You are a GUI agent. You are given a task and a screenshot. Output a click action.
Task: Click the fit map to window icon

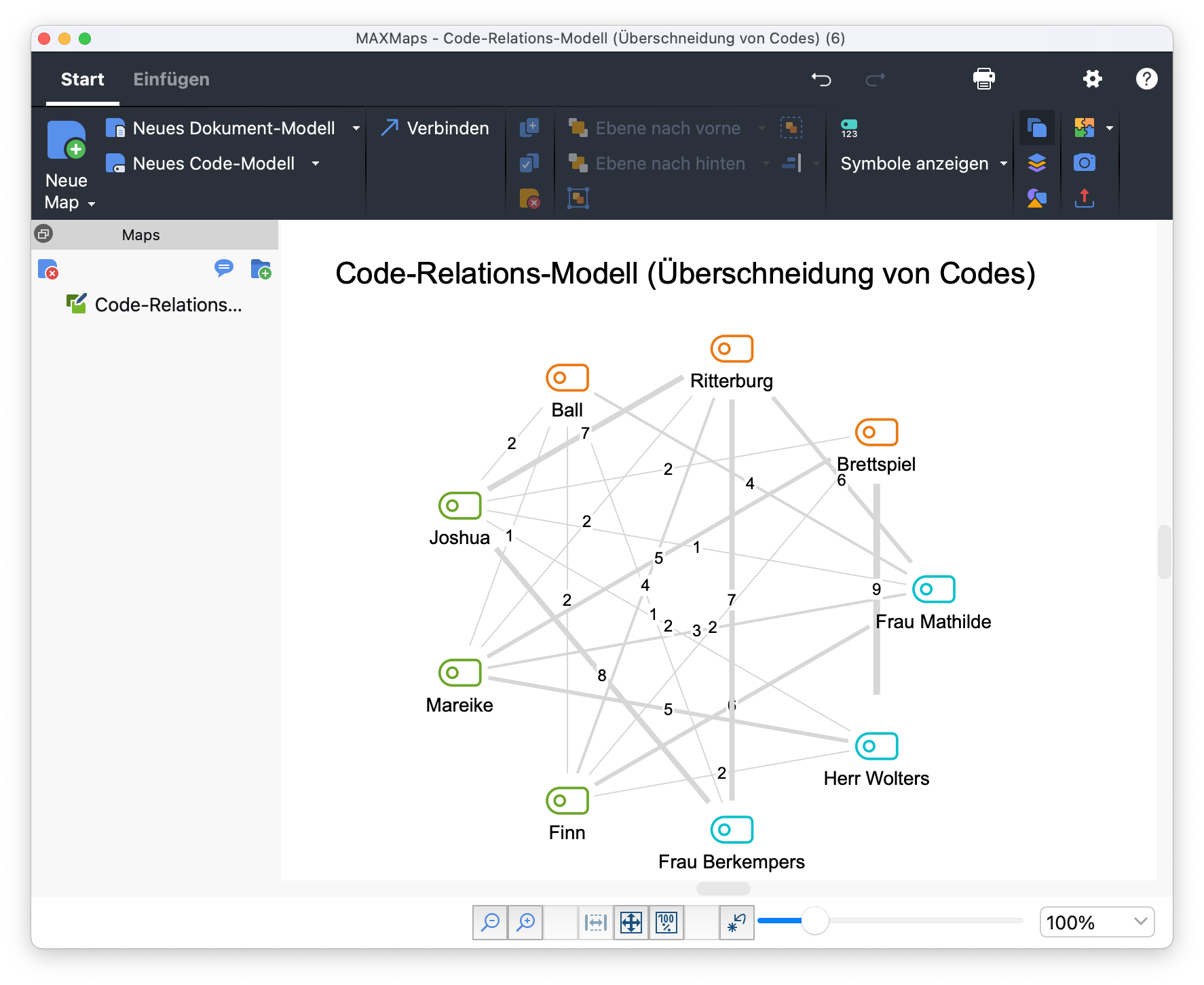pos(631,923)
